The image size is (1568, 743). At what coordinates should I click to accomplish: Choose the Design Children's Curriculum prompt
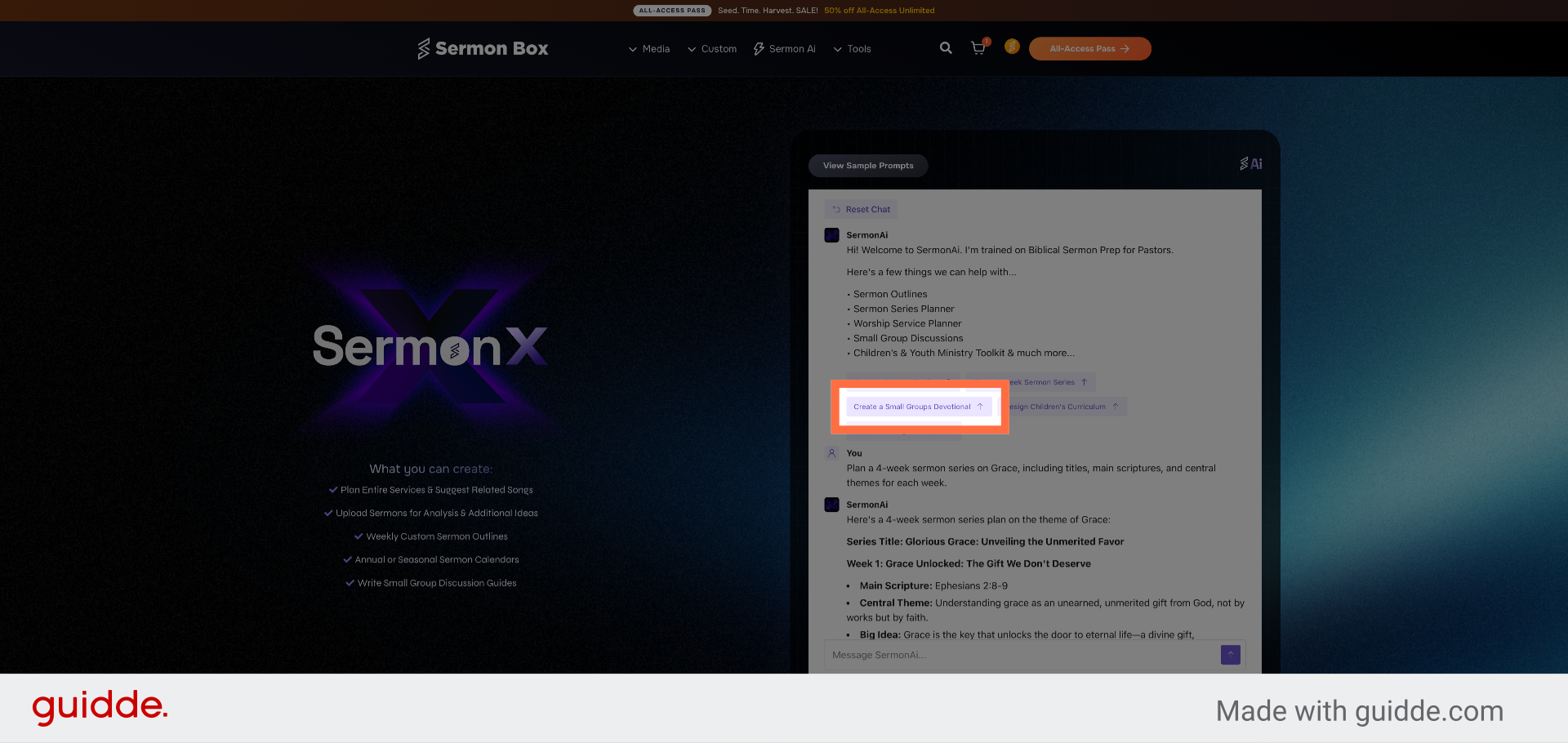click(x=1064, y=407)
